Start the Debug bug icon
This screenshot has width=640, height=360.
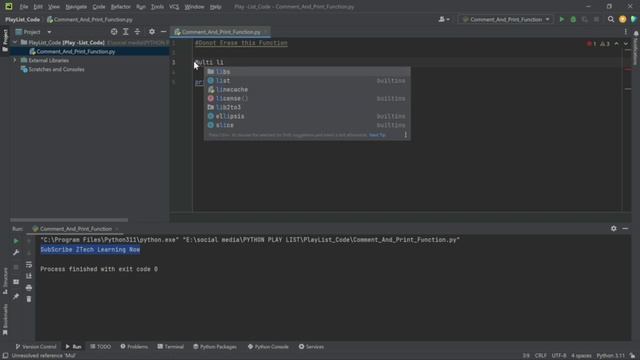[x=573, y=19]
